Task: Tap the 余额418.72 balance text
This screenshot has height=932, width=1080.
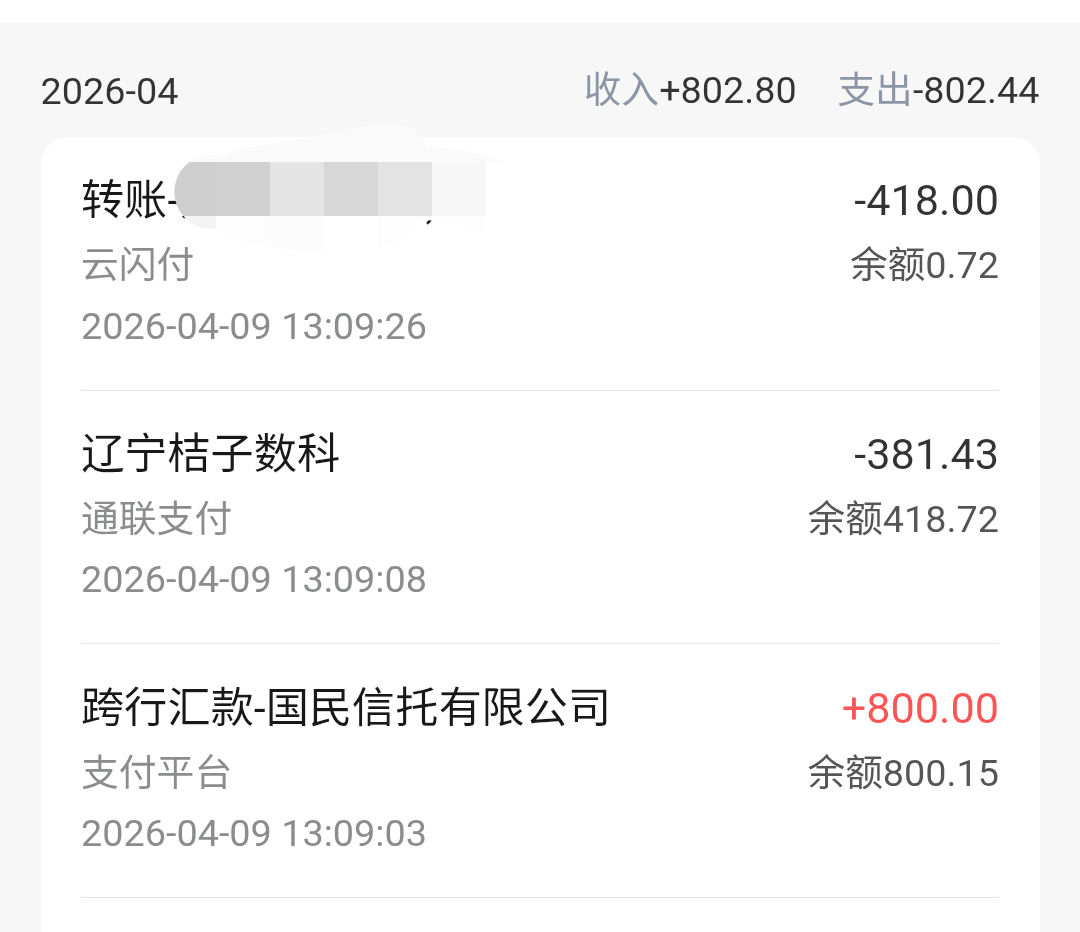Action: (903, 519)
